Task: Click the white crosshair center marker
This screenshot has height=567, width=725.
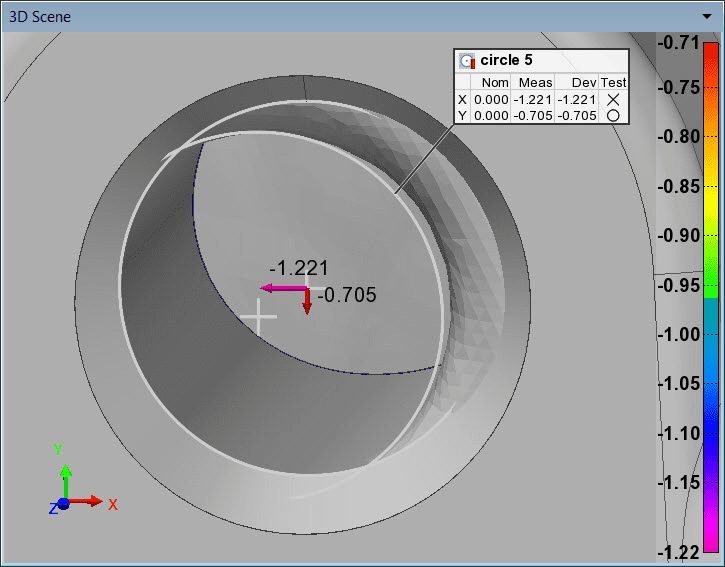Action: [x=259, y=316]
